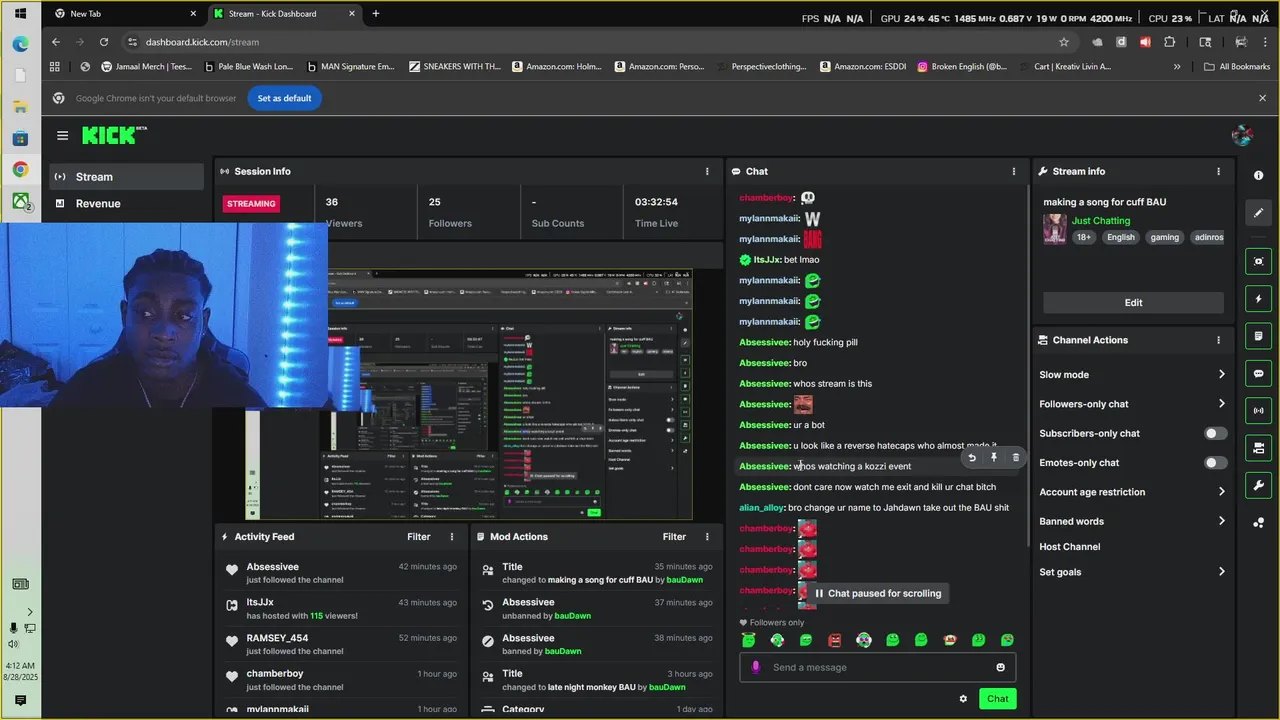Open the Channel Actions options menu
Image resolution: width=1280 pixels, height=720 pixels.
[1218, 340]
